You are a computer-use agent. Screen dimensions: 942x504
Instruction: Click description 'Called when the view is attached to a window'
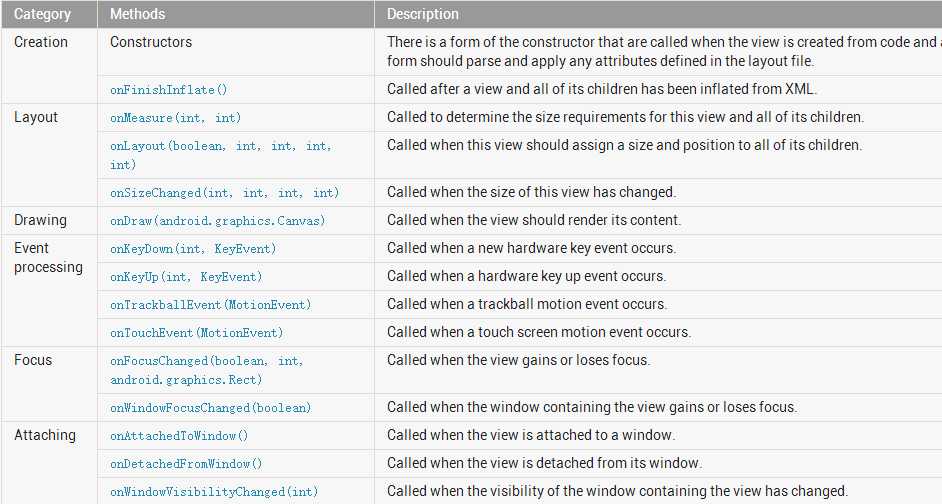531,435
